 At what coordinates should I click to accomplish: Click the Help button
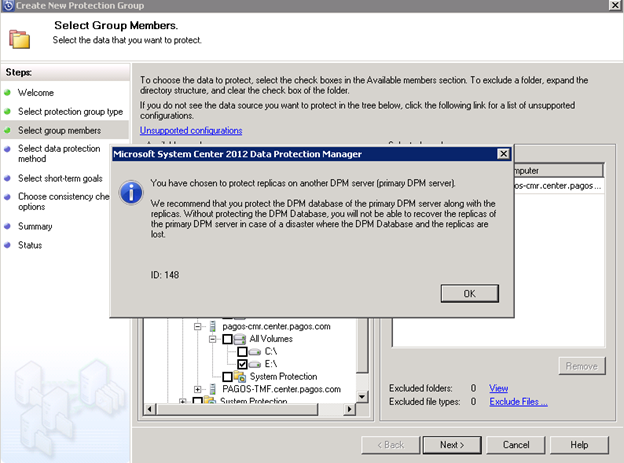tap(579, 445)
